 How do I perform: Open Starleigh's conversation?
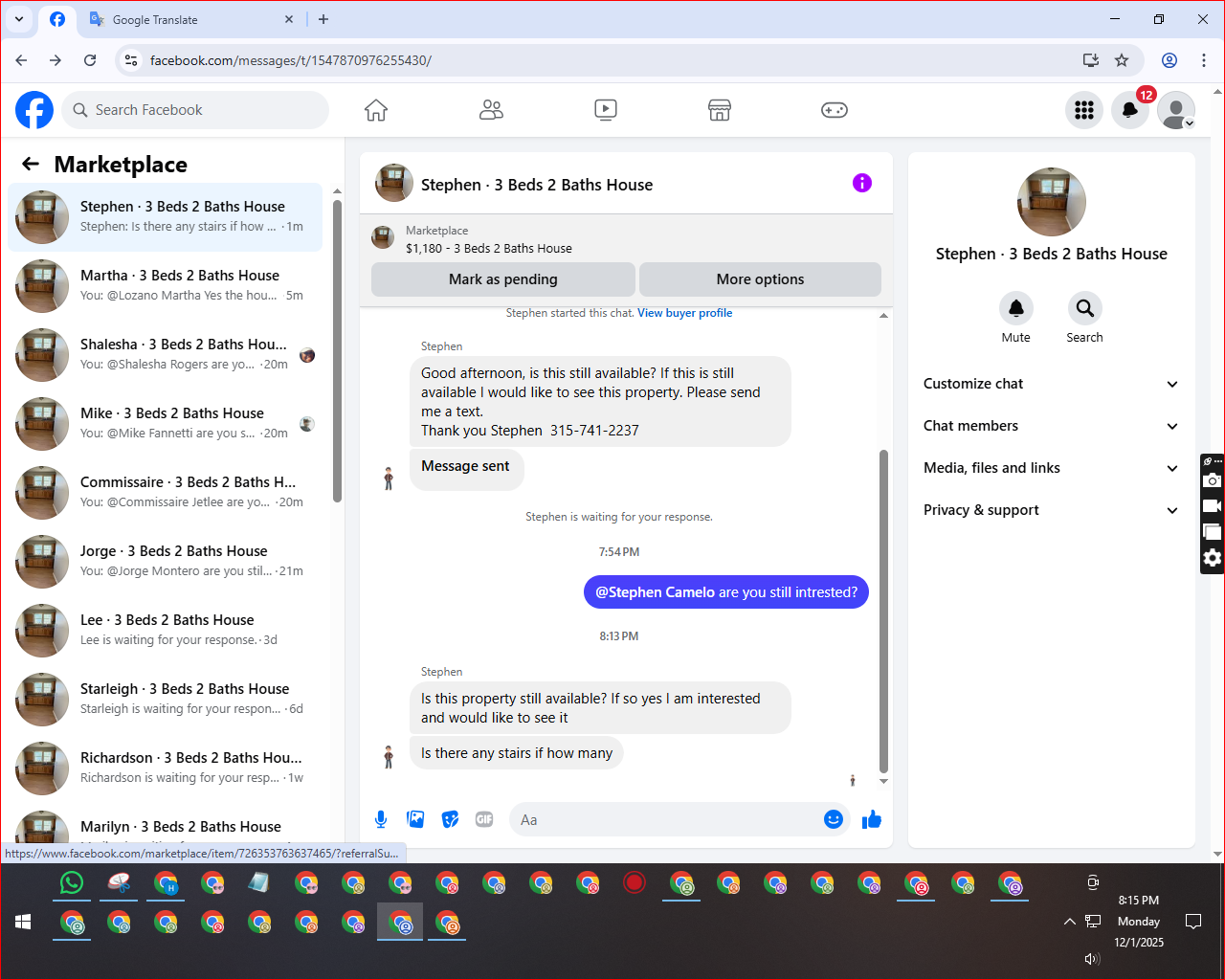(x=166, y=700)
